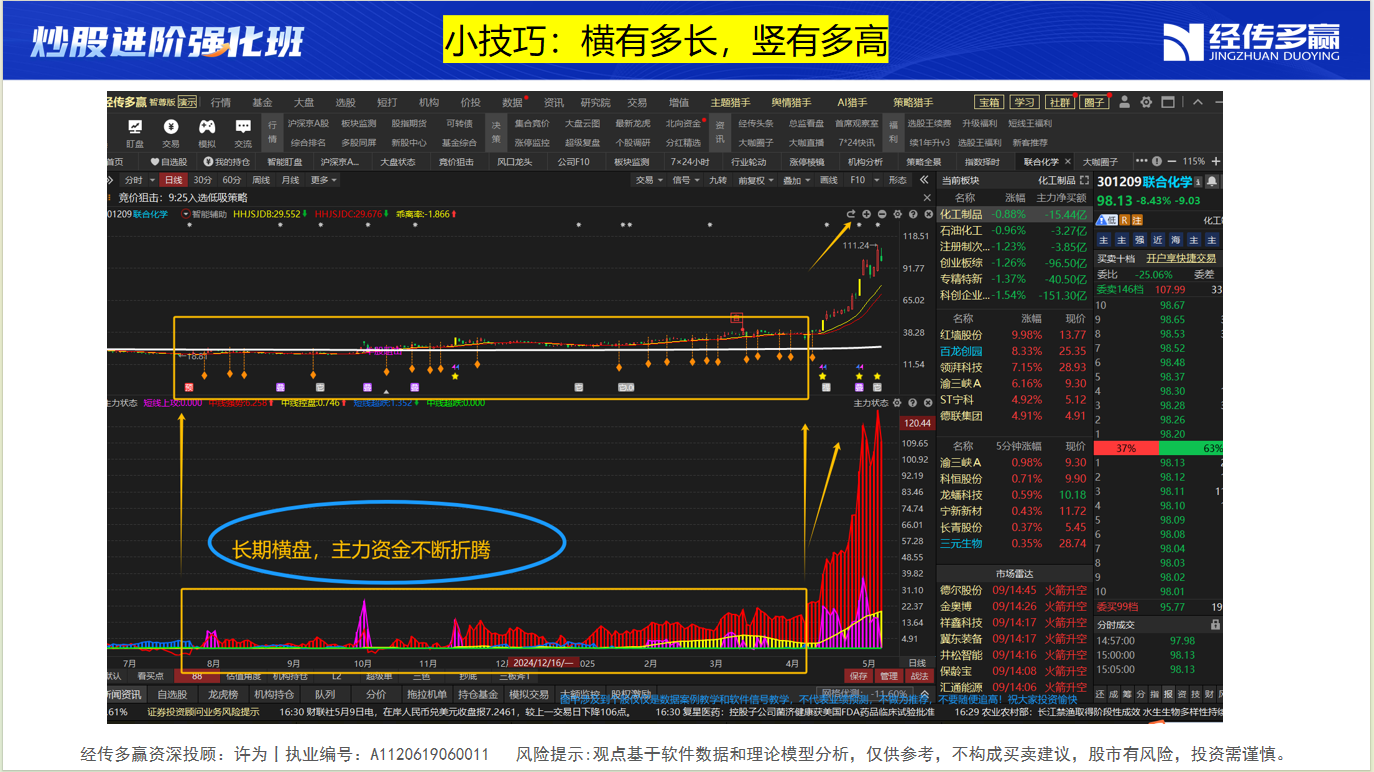Close the 竞价狙击 strategy notice bar
1374x772 pixels.
pyautogui.click(x=926, y=198)
